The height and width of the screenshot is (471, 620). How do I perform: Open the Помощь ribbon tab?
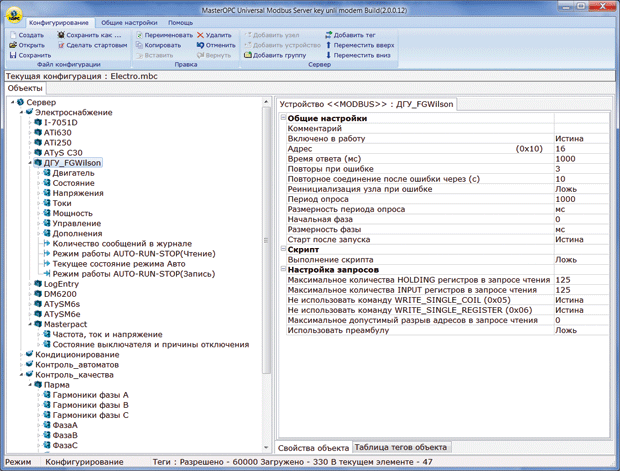180,23
